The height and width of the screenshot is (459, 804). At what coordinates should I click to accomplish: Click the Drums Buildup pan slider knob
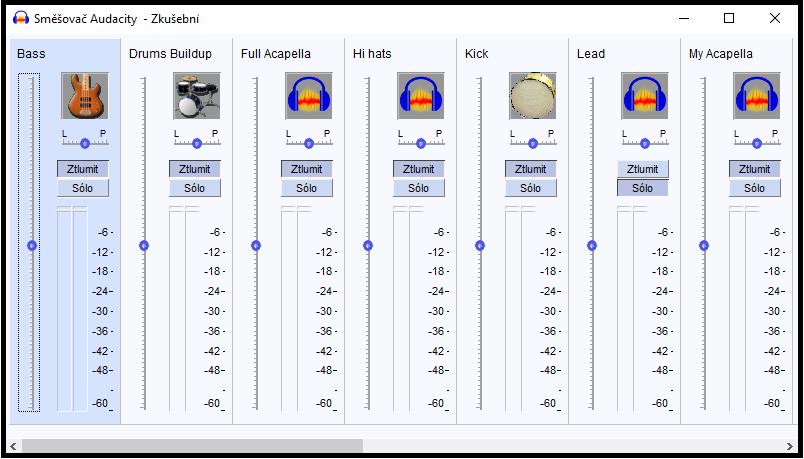[x=197, y=144]
